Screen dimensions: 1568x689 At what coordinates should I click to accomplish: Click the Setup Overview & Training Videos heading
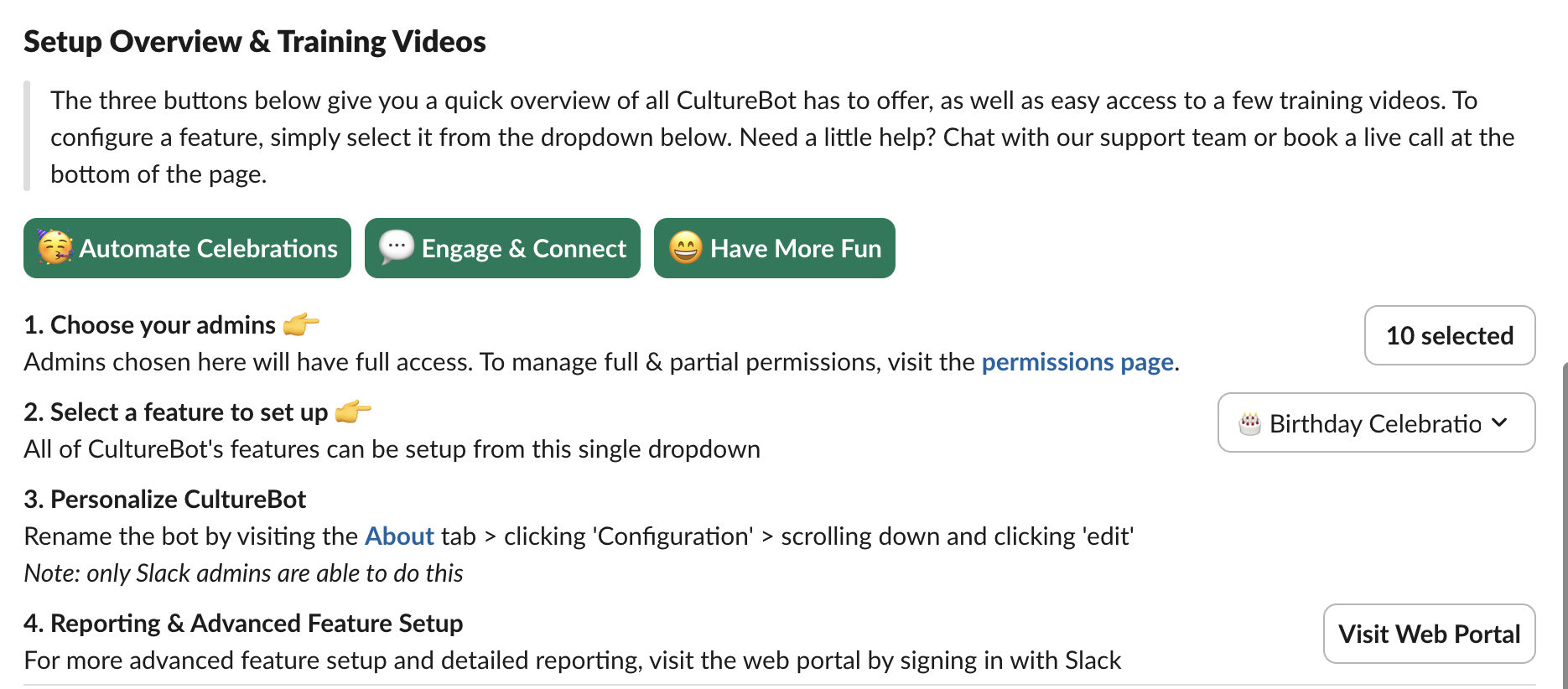click(255, 41)
